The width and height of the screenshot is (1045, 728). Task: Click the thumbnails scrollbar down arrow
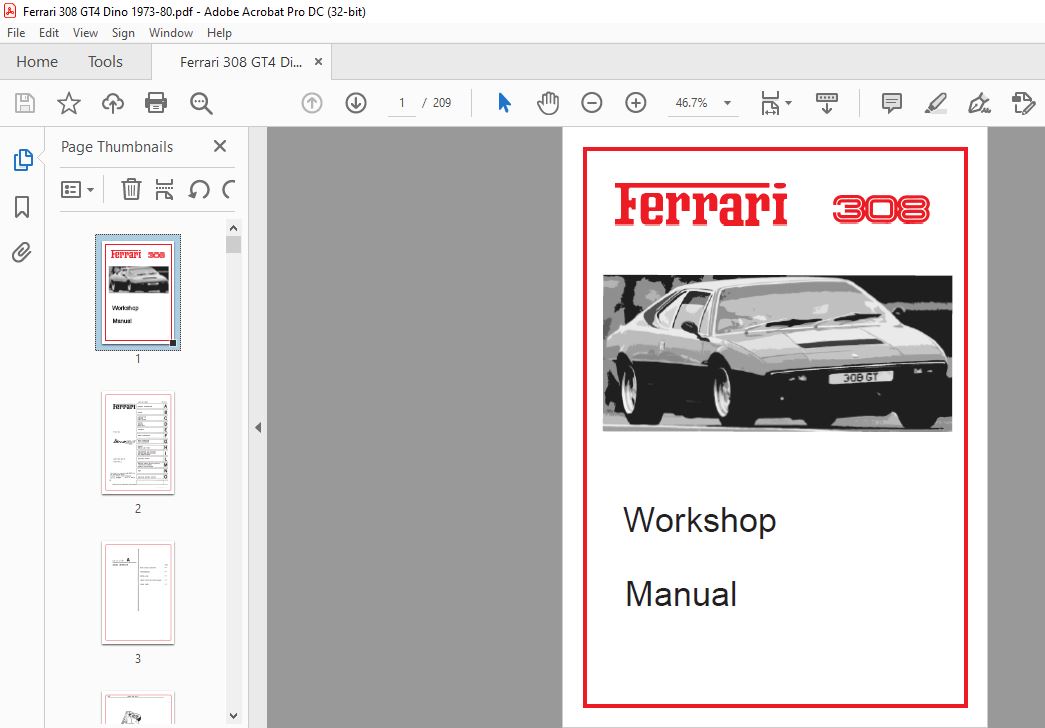point(233,716)
